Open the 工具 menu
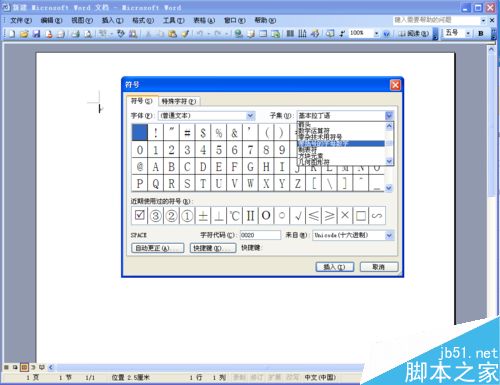Screen dimensions: 500x385 [x=173, y=21]
